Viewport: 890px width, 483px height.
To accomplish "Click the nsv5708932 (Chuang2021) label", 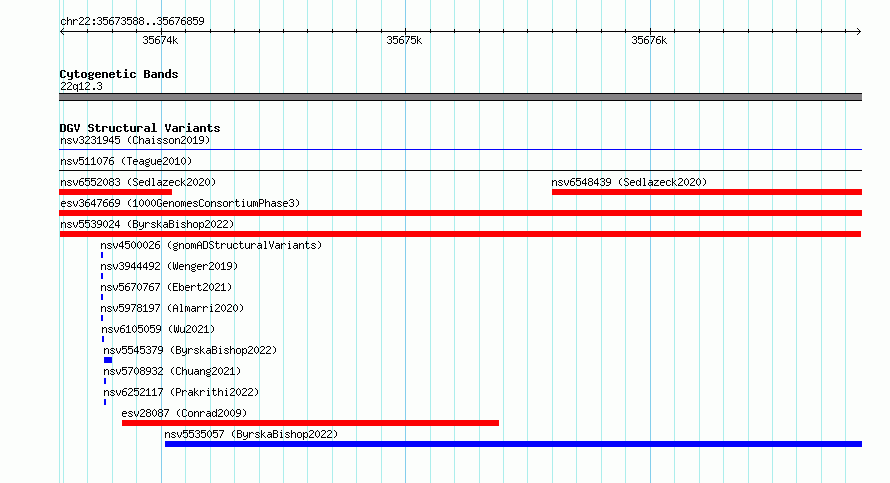I will pyautogui.click(x=172, y=371).
